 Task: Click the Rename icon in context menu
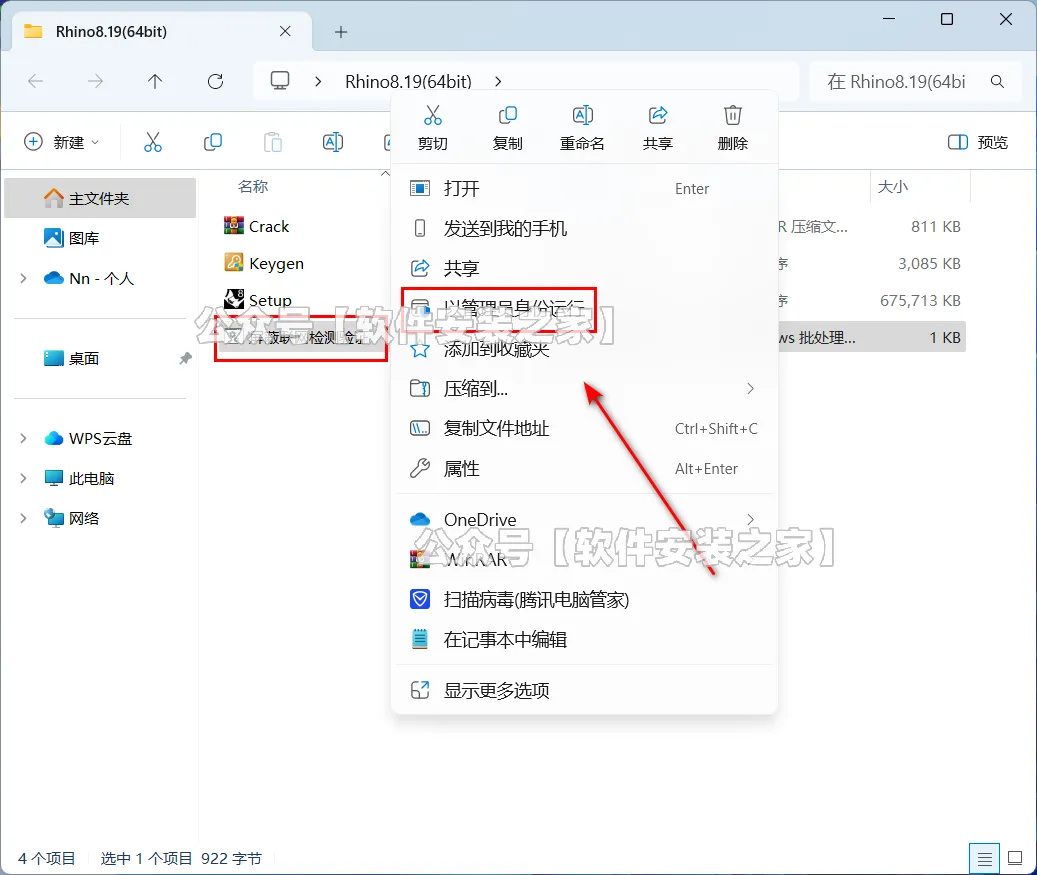tap(582, 116)
